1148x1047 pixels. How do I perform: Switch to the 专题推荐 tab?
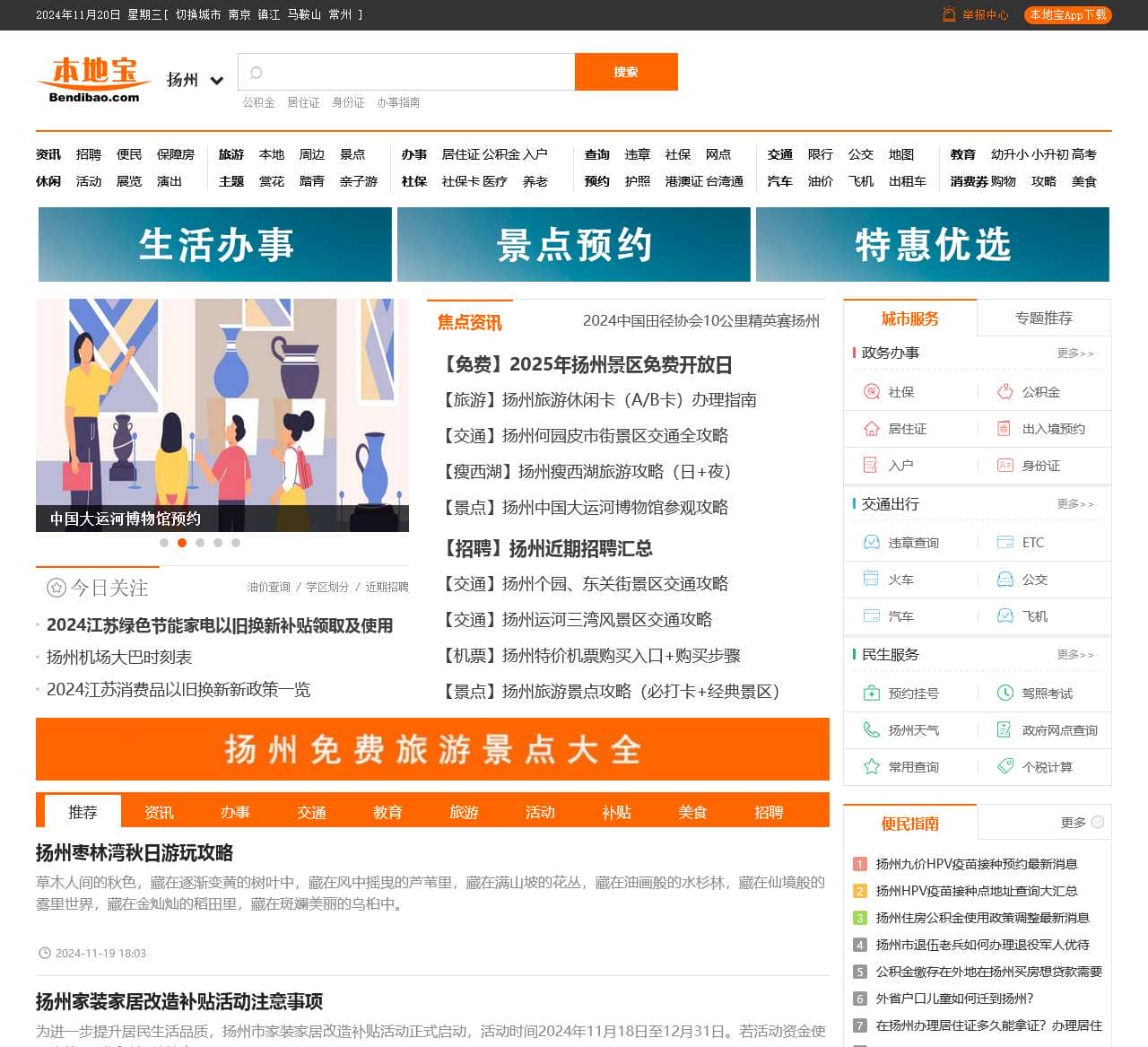point(1043,318)
